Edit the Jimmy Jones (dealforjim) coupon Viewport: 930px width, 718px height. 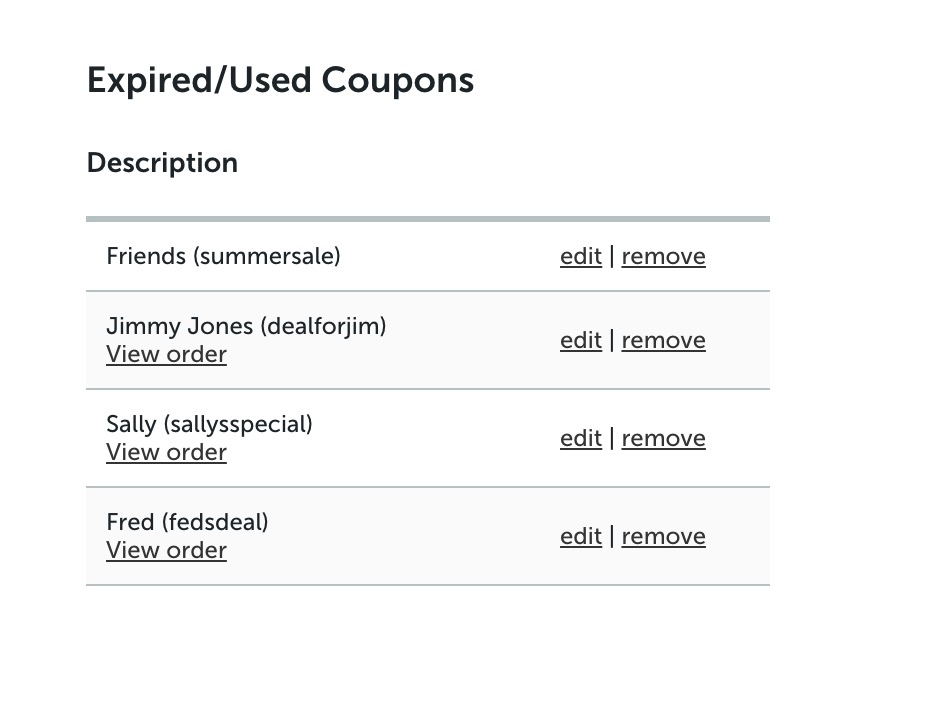click(x=581, y=340)
